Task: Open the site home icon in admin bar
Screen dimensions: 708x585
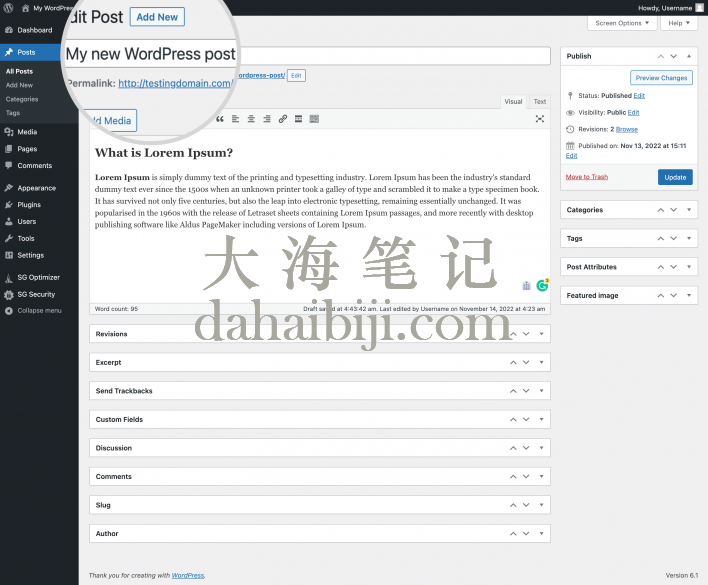Action: (x=25, y=8)
